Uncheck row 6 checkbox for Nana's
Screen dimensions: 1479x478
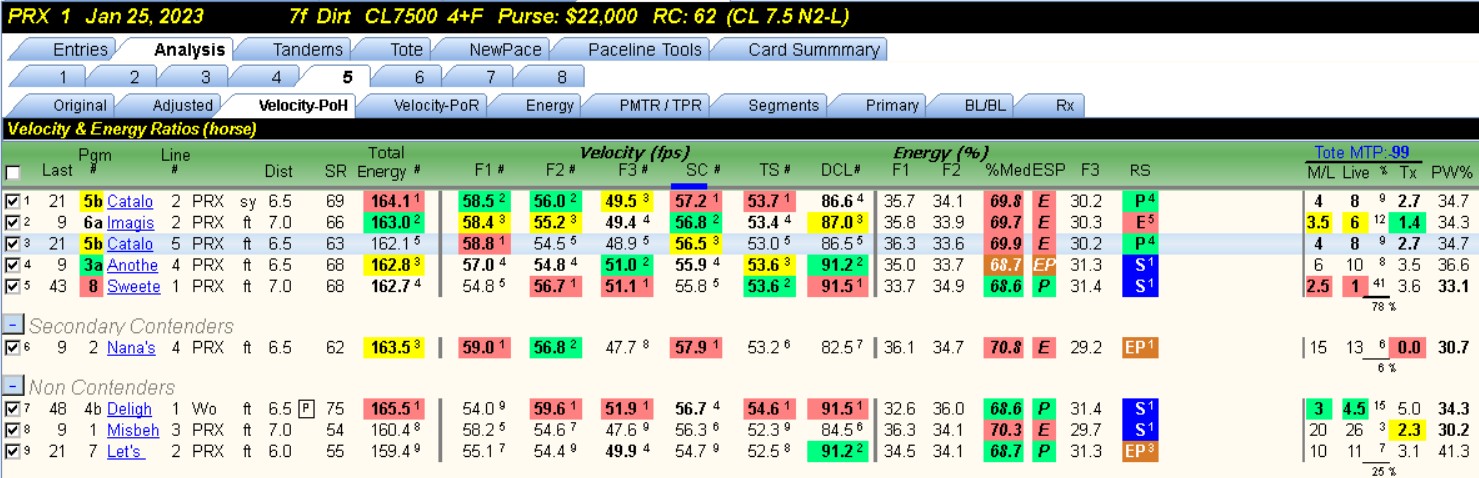click(x=12, y=348)
